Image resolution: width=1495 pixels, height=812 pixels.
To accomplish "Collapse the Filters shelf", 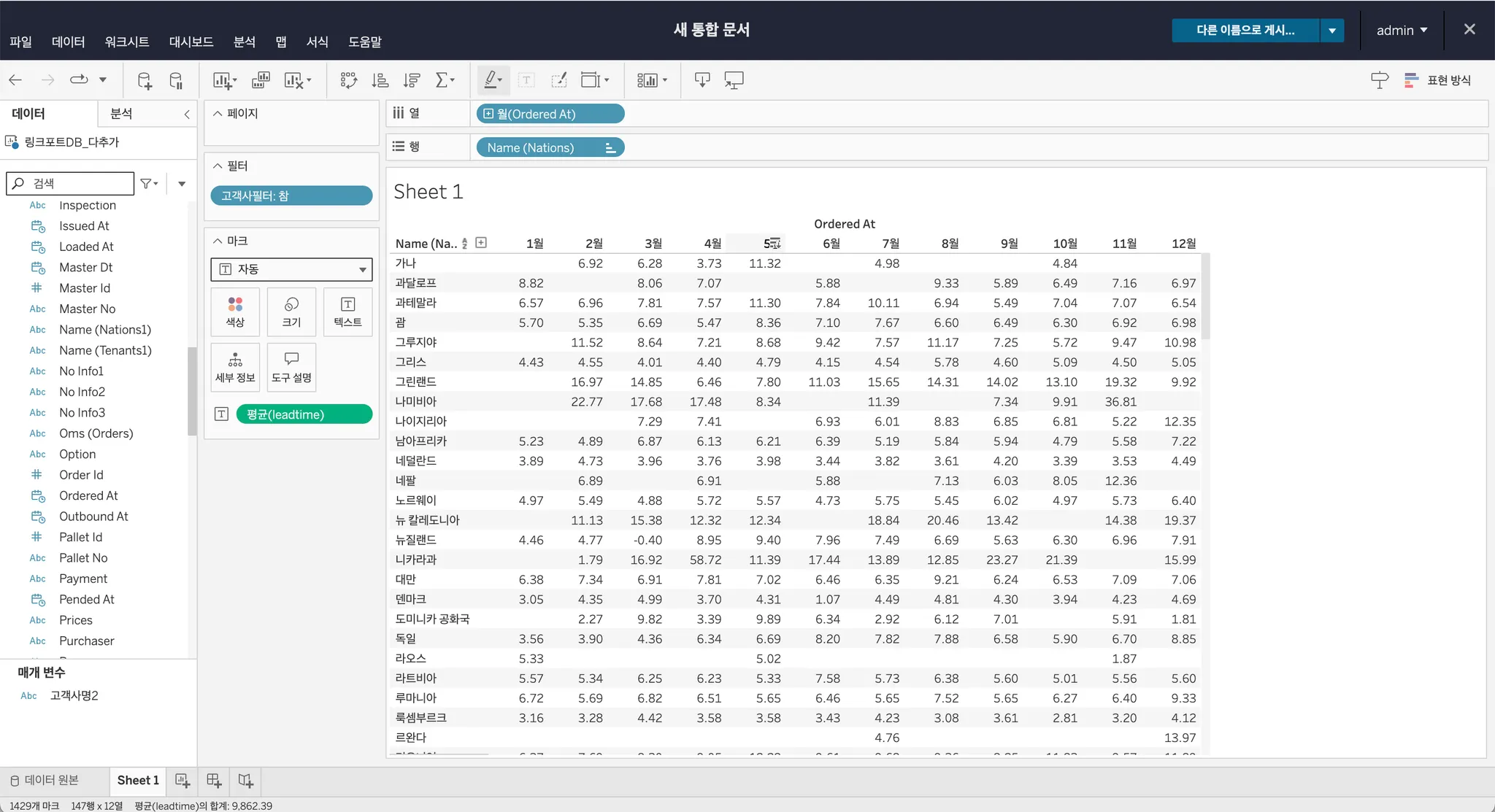I will click(x=218, y=166).
